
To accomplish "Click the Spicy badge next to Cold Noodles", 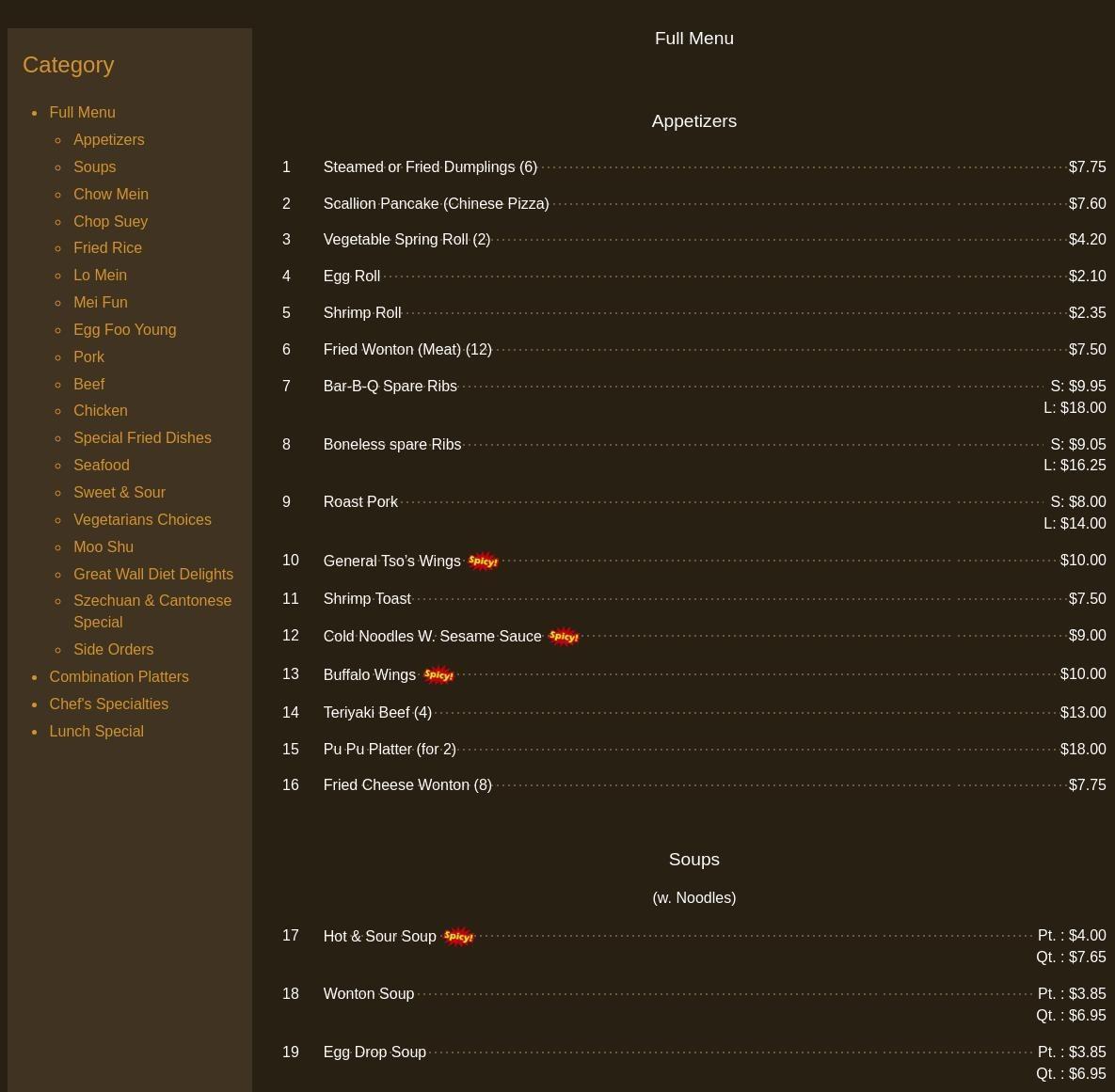I will 564,637.
